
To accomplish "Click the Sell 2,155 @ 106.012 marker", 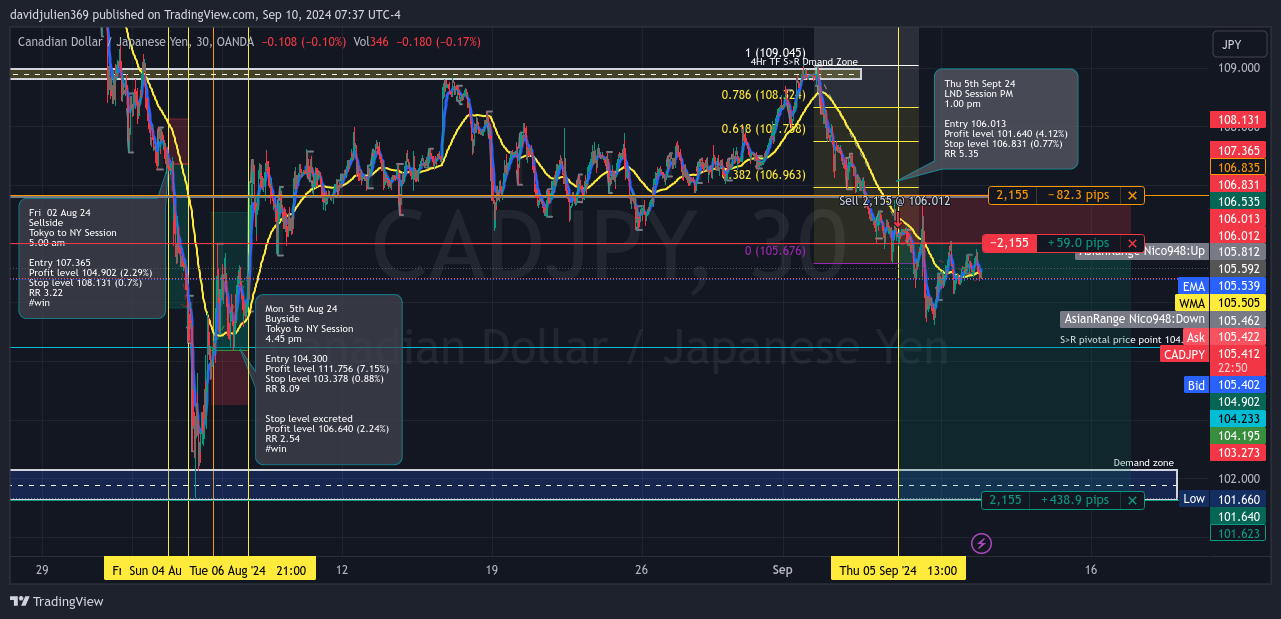I will [x=894, y=201].
